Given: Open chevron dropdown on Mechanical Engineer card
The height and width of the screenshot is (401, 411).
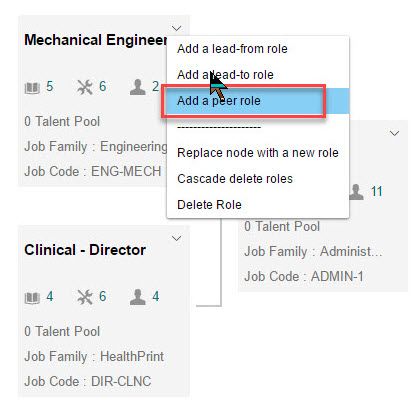Looking at the screenshot, I should [176, 28].
